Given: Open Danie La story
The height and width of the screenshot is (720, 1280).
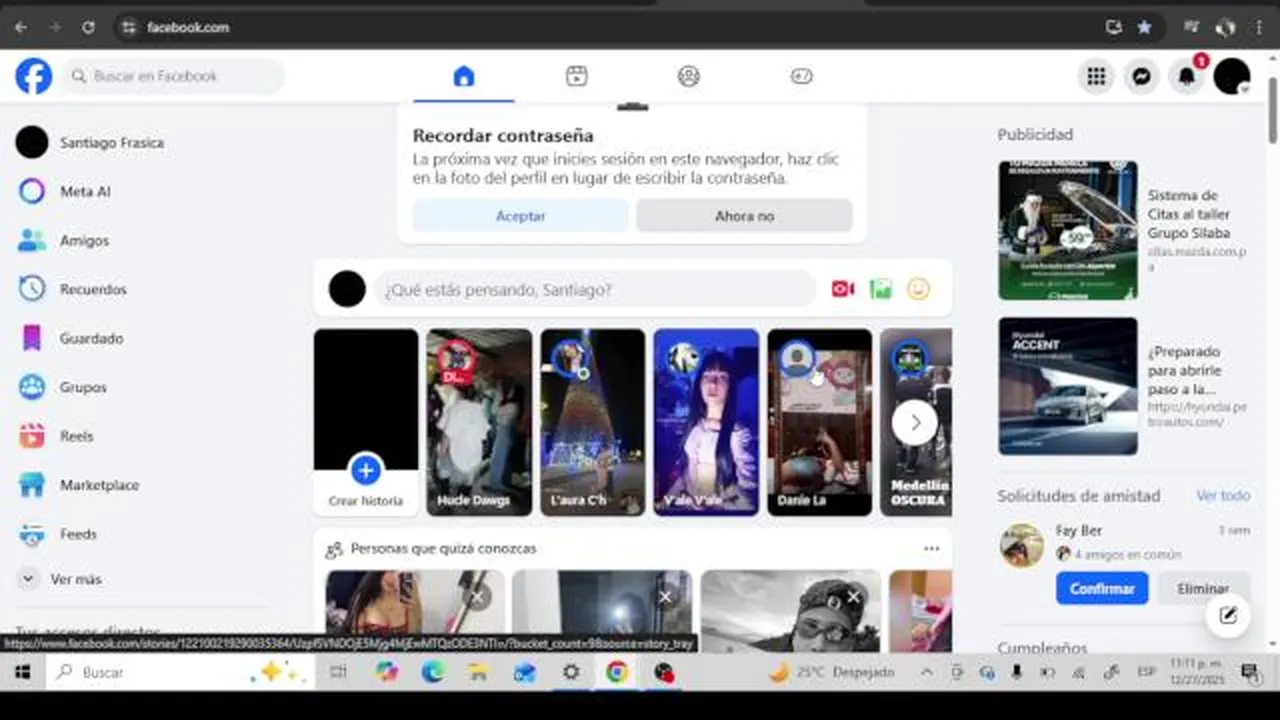Looking at the screenshot, I should 820,422.
